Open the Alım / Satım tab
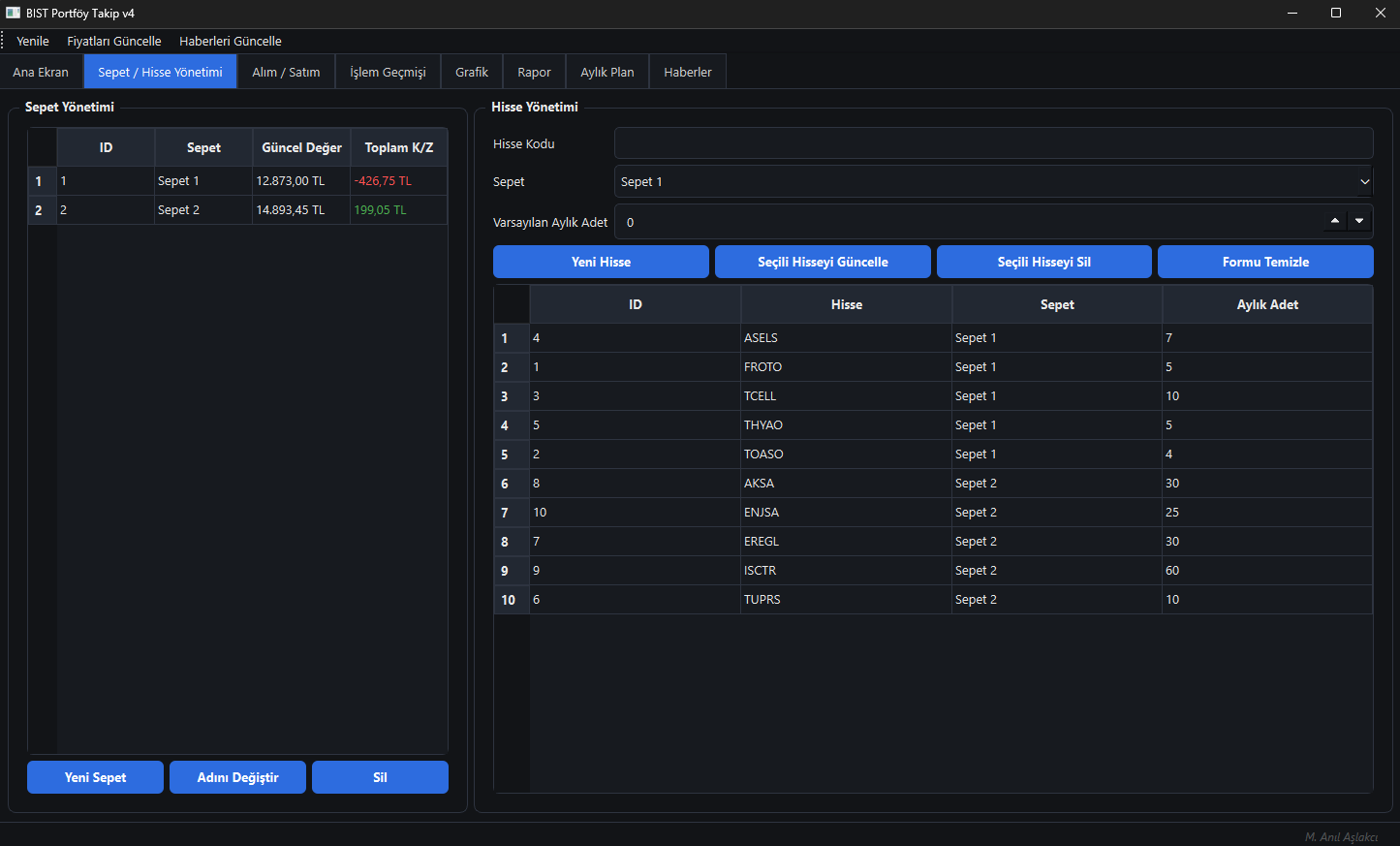Screen dimensions: 1400x846 coord(286,72)
